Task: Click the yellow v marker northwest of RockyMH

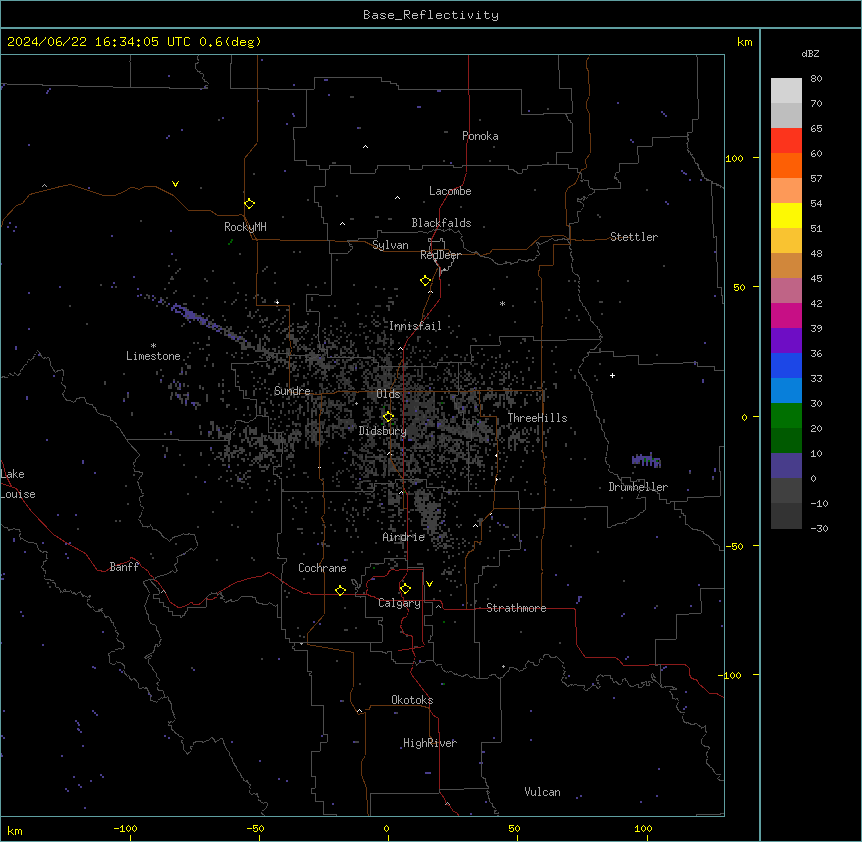Action: click(175, 184)
